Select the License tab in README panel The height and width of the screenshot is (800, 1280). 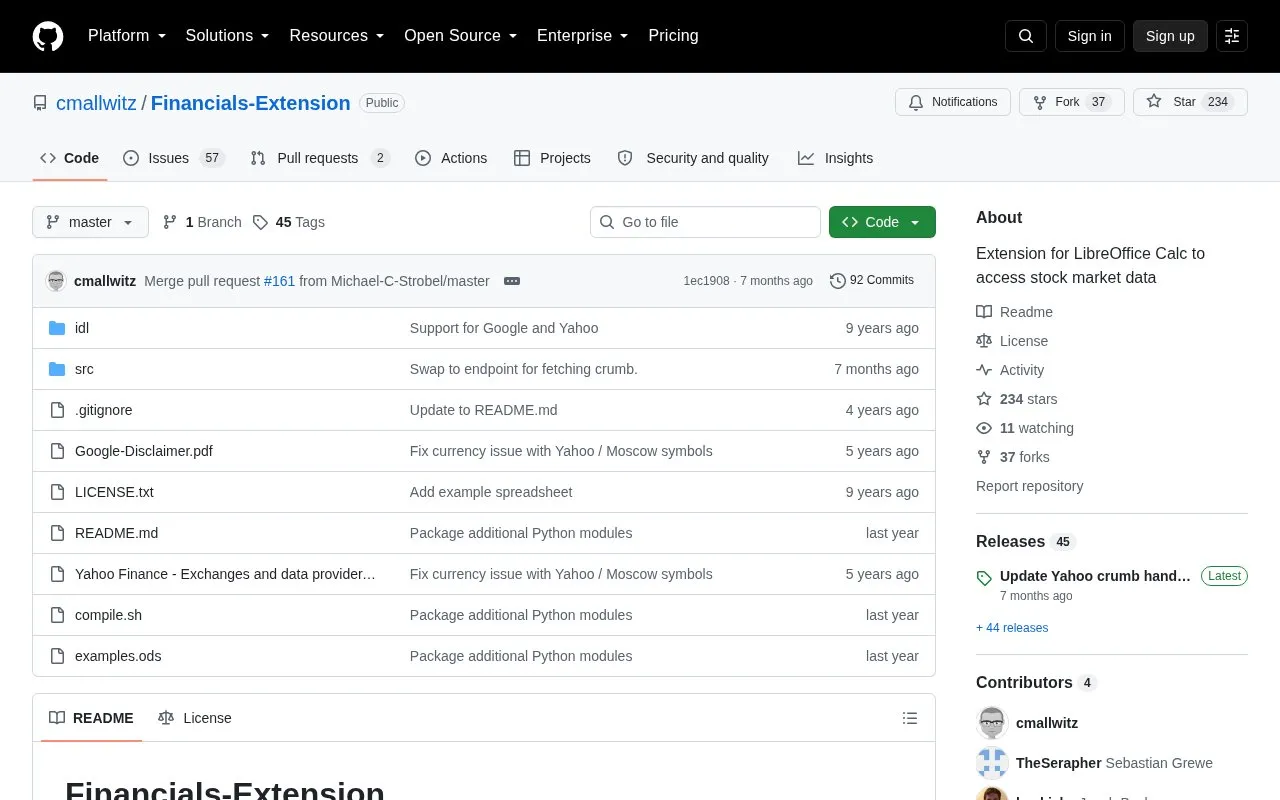195,718
